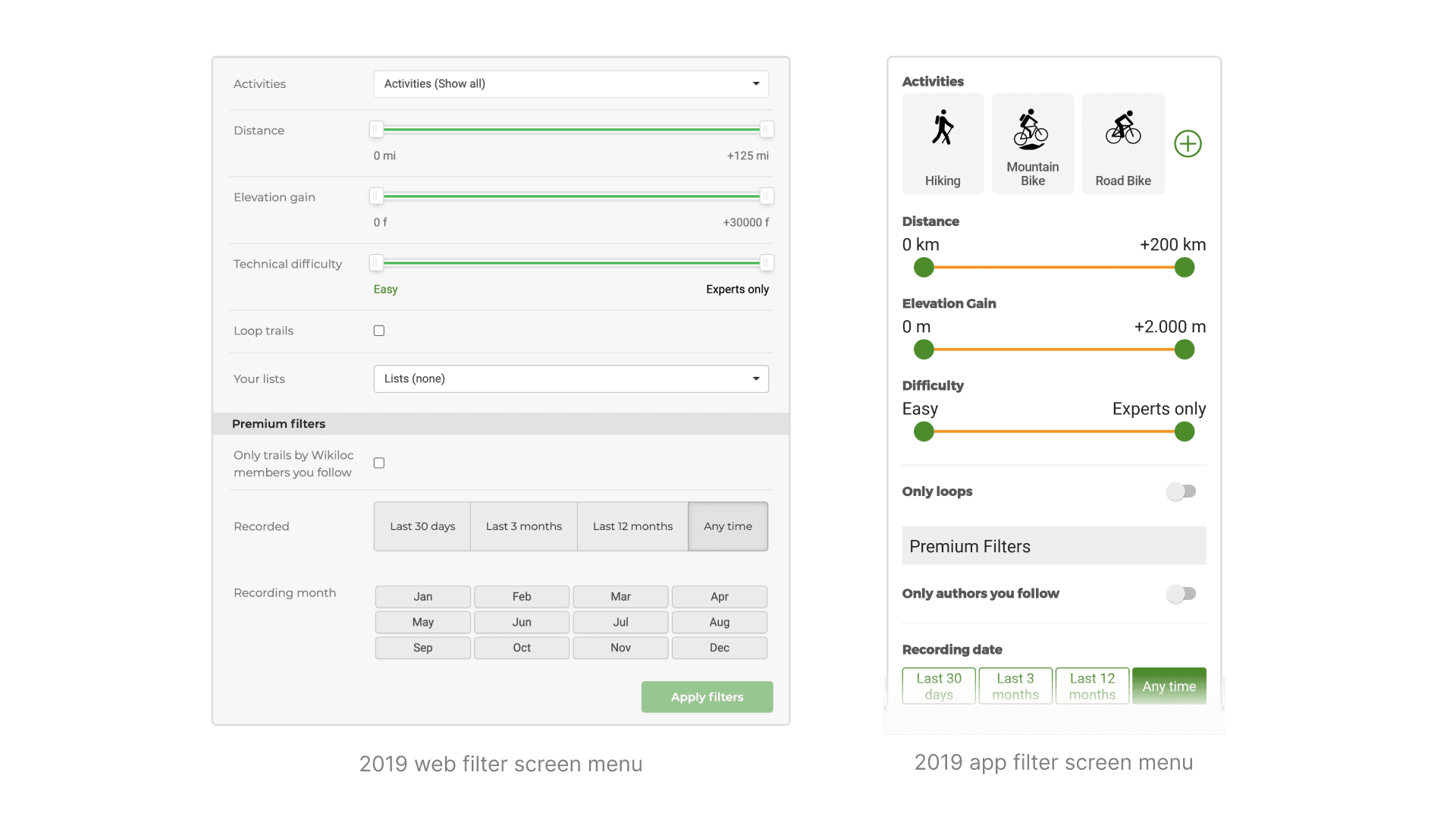Screen dimensions: 1456x829
Task: Select the Road Bike activity icon
Action: pyautogui.click(x=1123, y=143)
